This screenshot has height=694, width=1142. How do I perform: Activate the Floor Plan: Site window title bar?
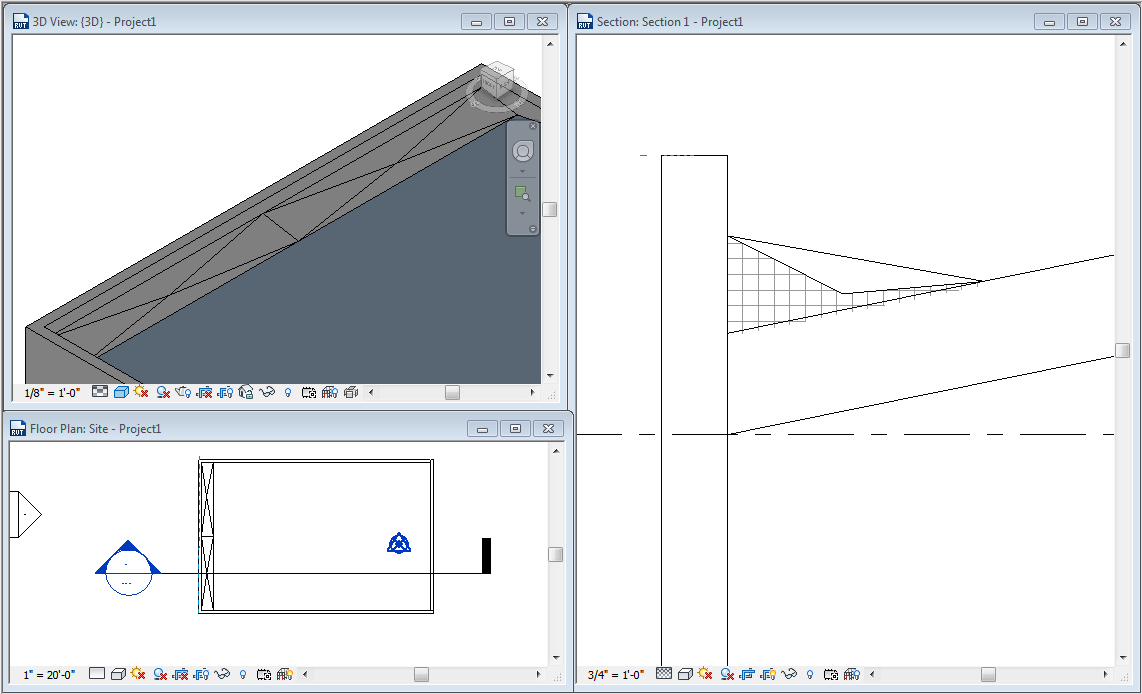pos(250,428)
